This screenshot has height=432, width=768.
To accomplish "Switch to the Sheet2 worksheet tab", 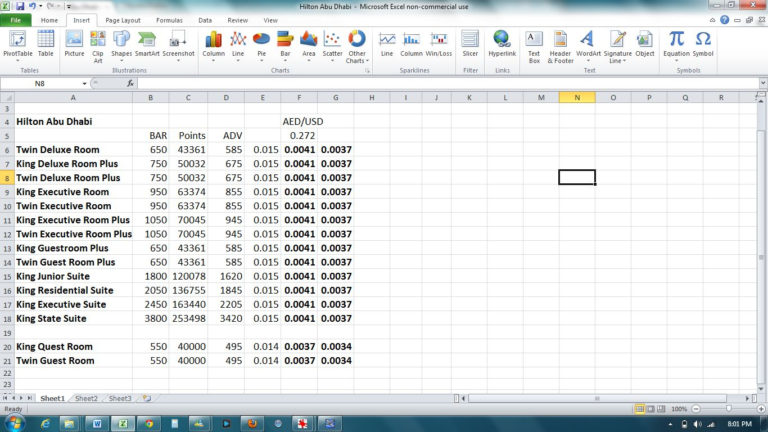I will coord(86,398).
